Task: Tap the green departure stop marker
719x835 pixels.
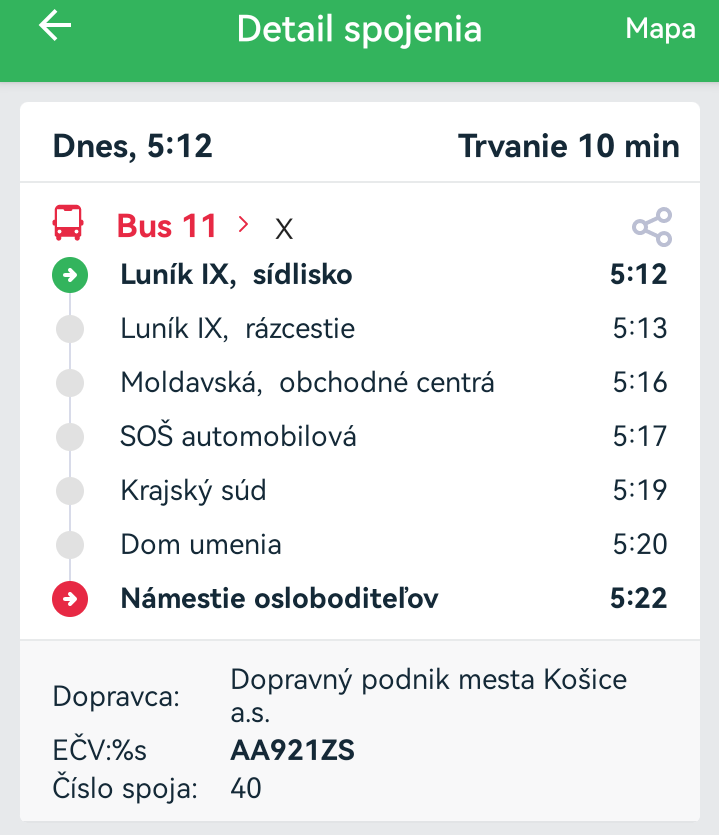Action: click(x=70, y=275)
